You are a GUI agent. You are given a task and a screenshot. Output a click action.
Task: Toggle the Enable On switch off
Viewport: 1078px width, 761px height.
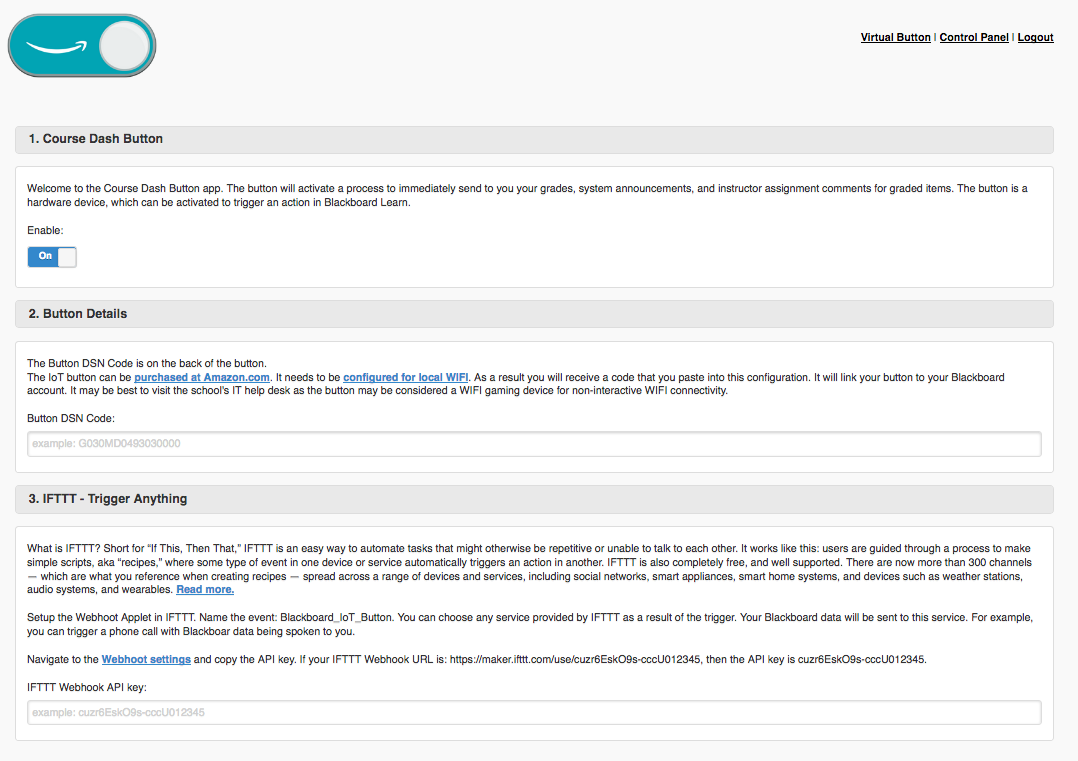click(52, 256)
